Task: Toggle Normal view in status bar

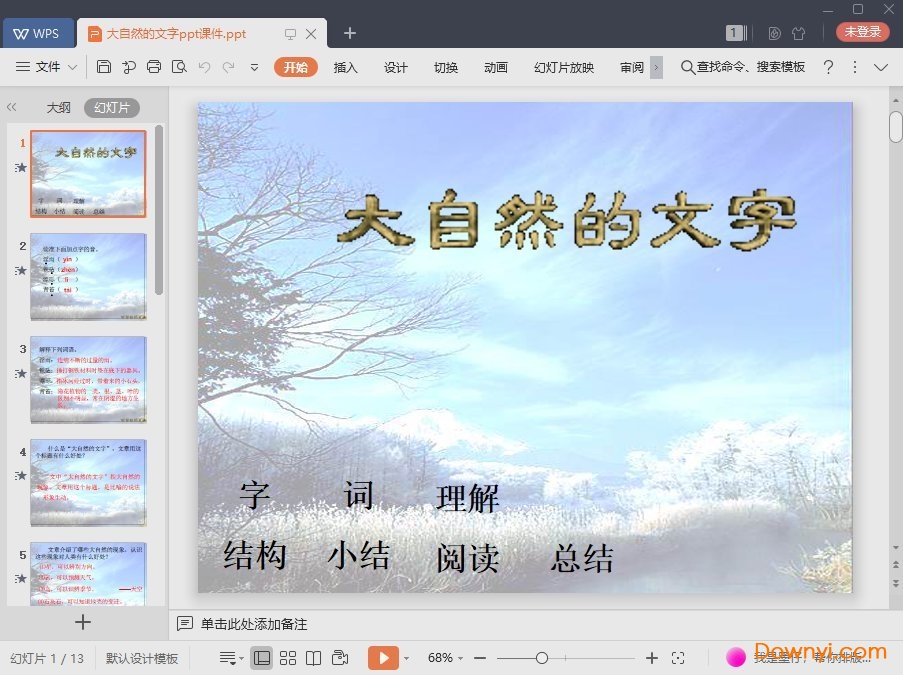Action: [x=262, y=657]
